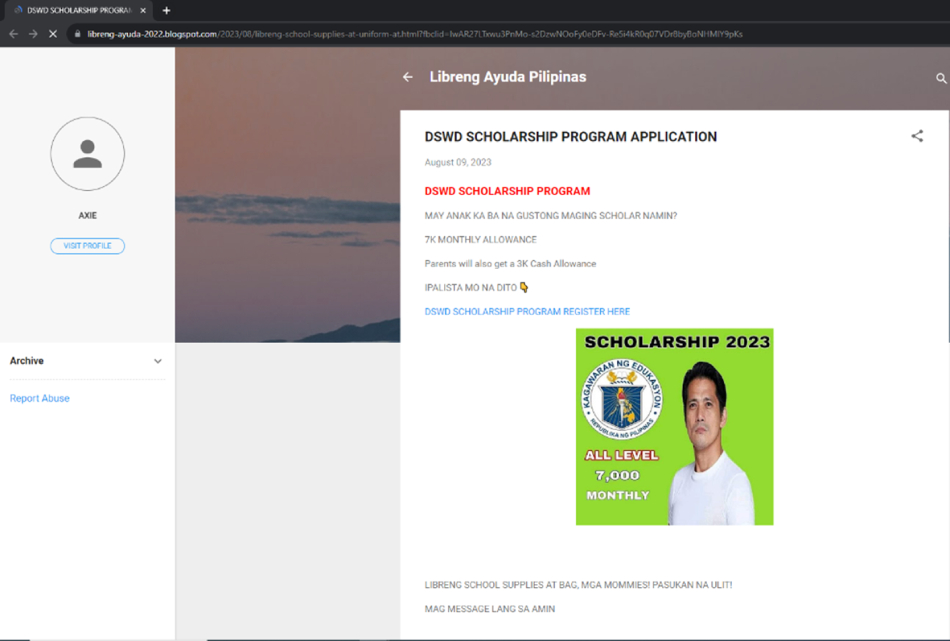Click the browser back arrow
This screenshot has width=950, height=641.
13,34
